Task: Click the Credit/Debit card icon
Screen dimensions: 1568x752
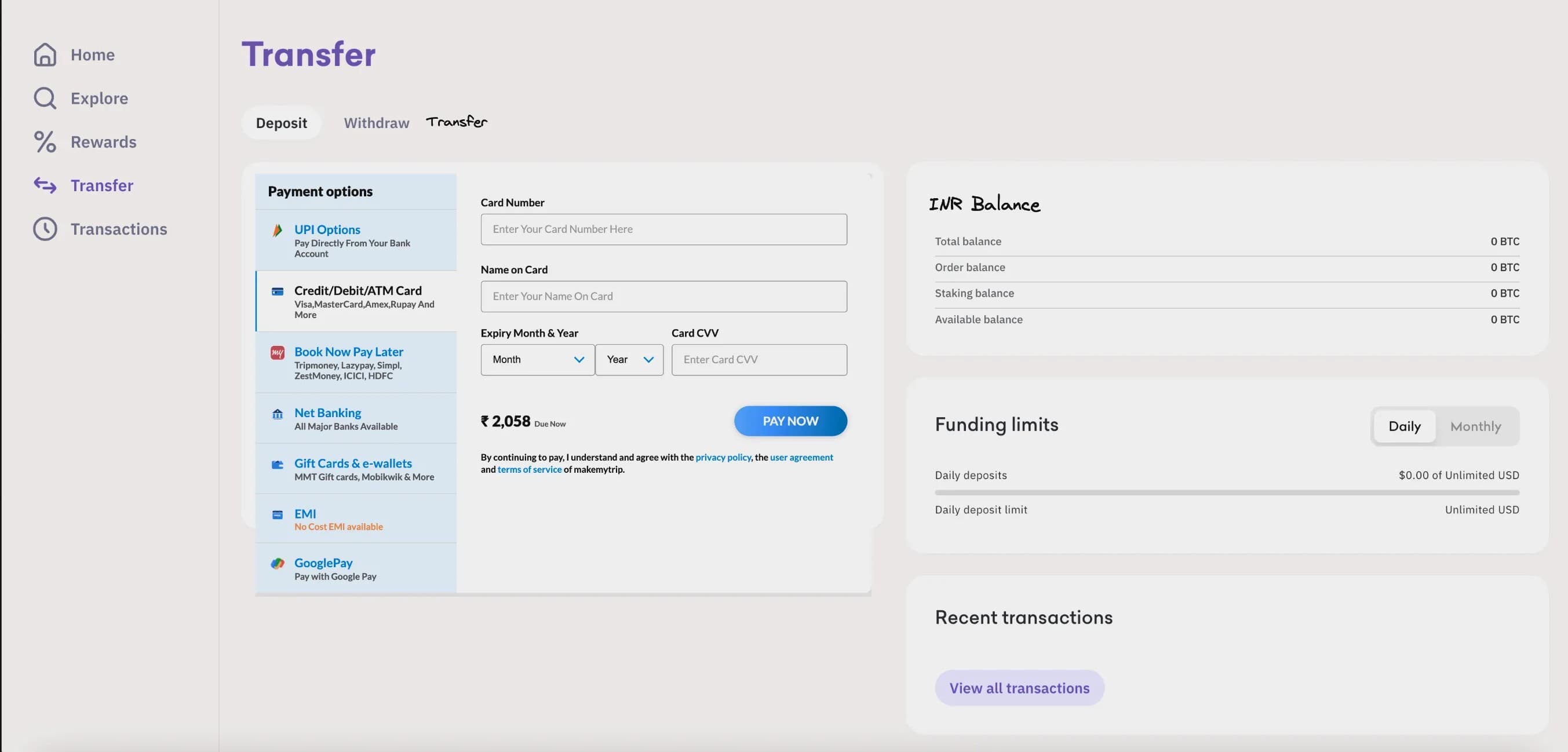Action: pos(278,293)
